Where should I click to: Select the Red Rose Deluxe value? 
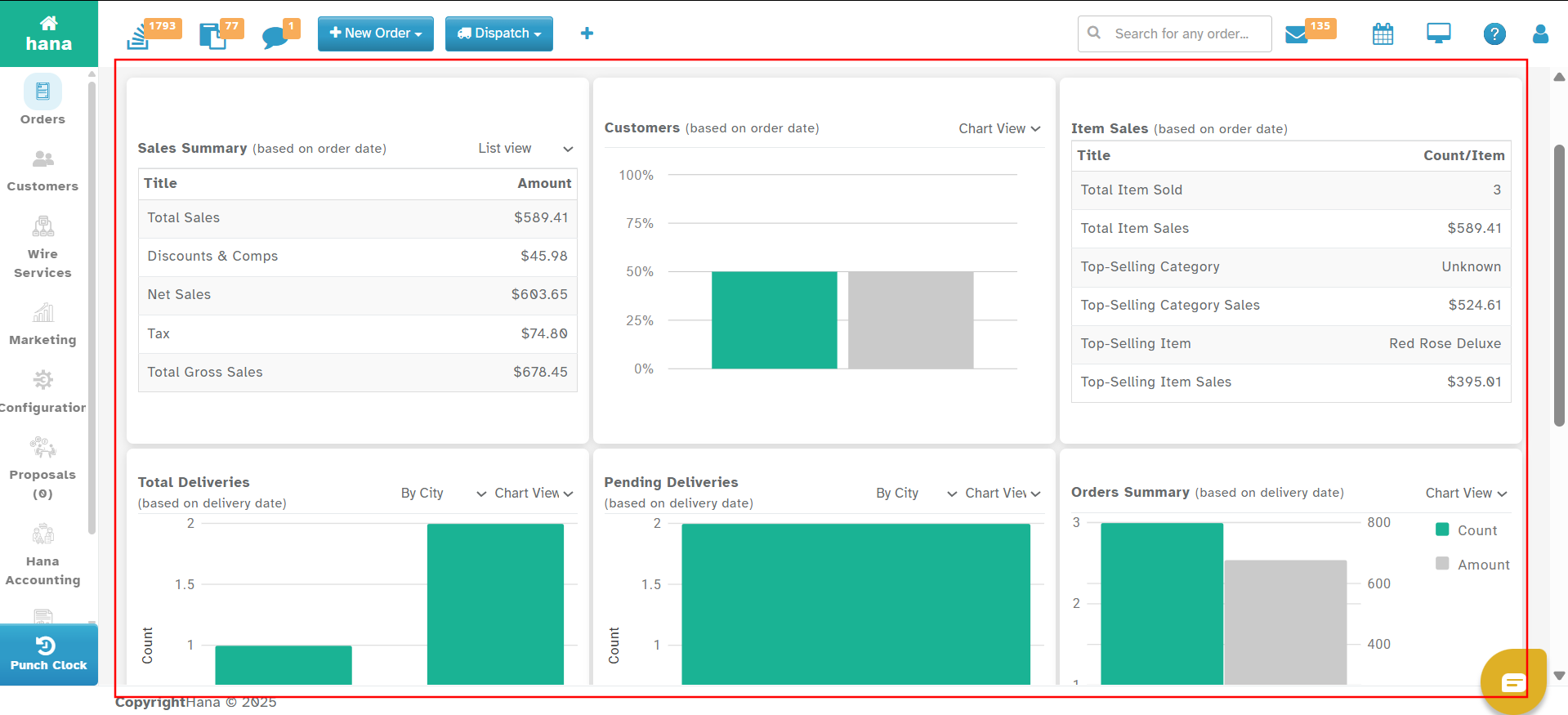click(x=1445, y=344)
